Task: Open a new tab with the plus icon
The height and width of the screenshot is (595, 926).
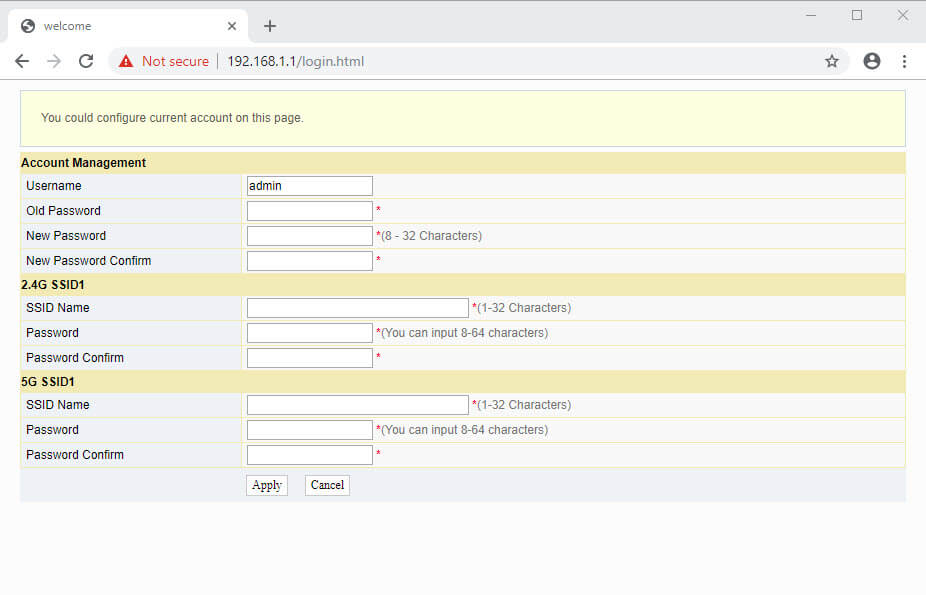Action: (x=269, y=26)
